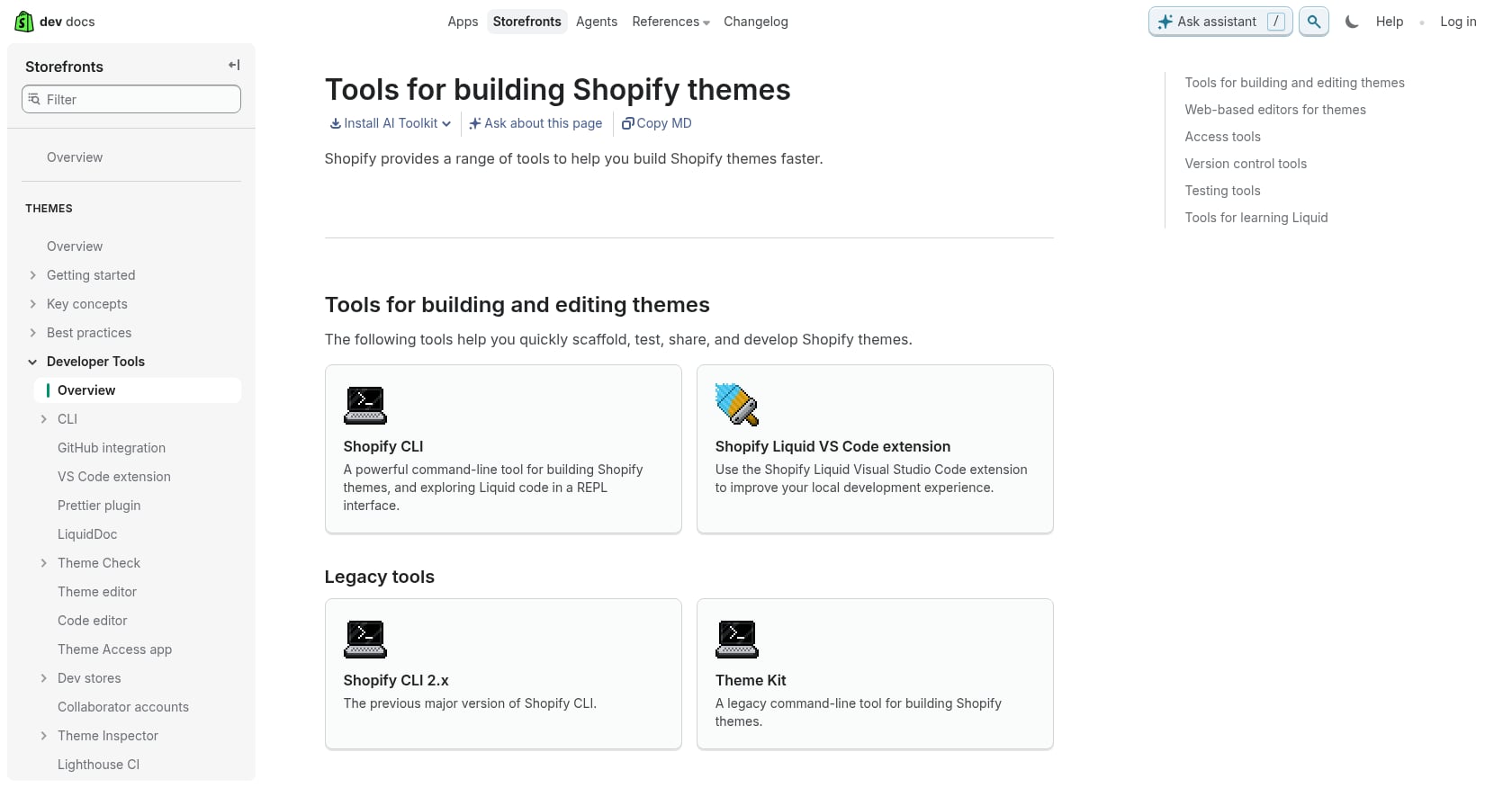Click the Shopify CLI 2.x laptop icon

pyautogui.click(x=365, y=639)
